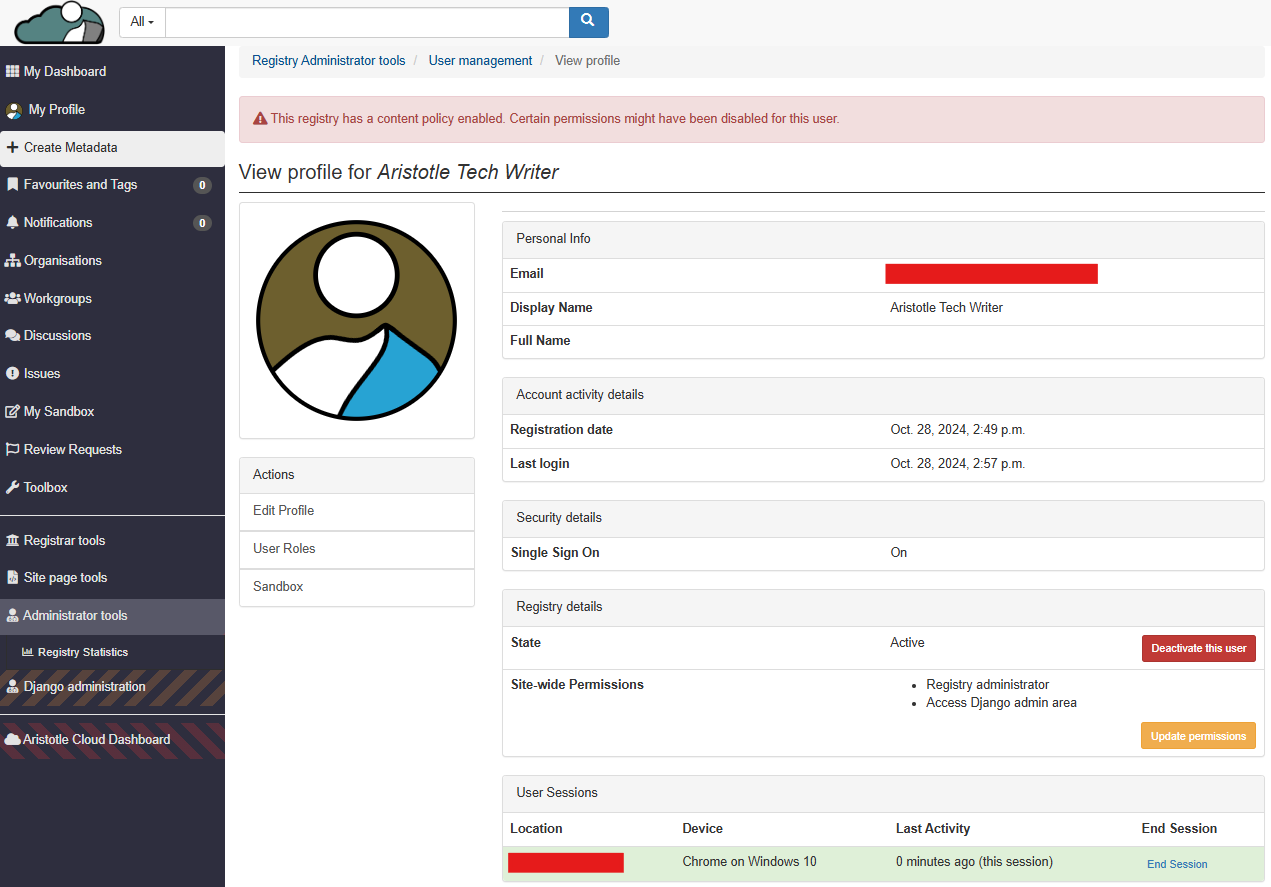Click the search text field
1271x887 pixels.
click(x=366, y=22)
